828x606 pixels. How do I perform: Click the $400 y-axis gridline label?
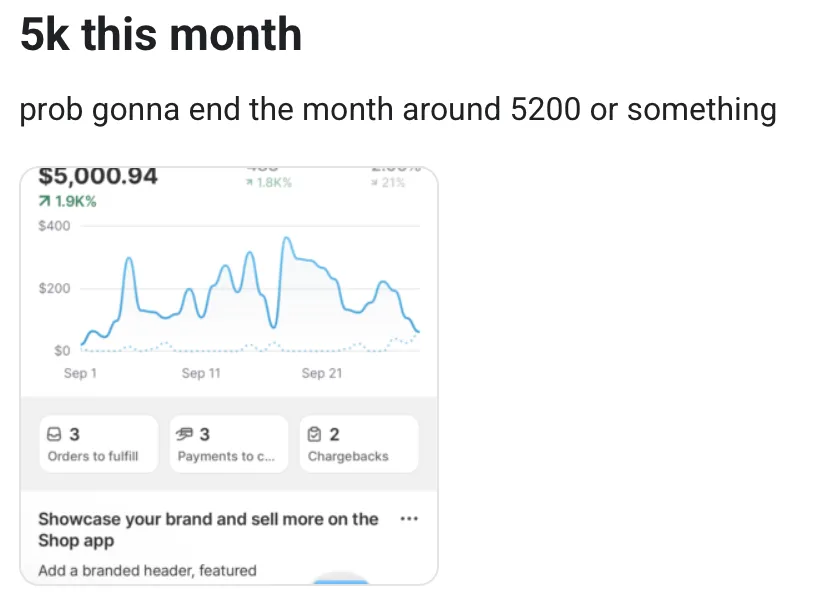point(54,226)
